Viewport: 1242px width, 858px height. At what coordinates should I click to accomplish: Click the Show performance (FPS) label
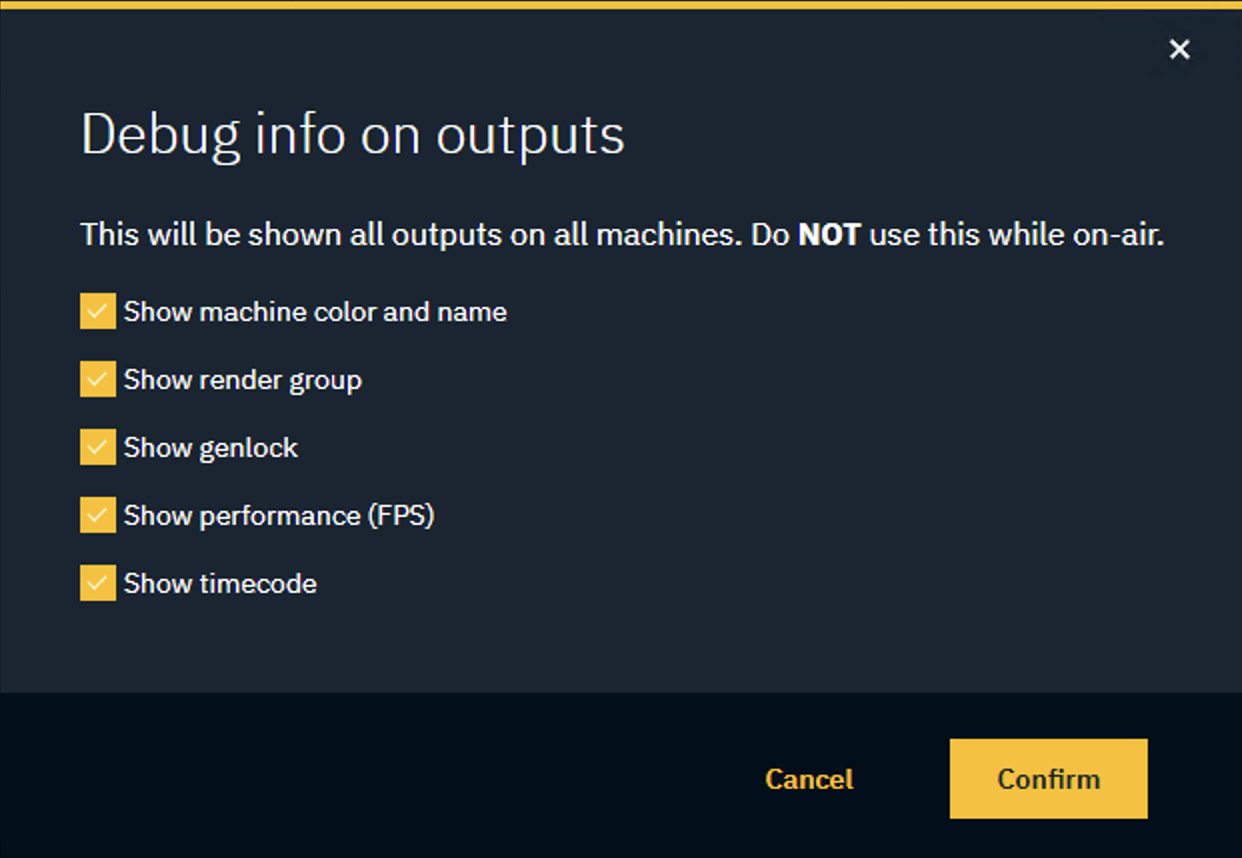point(280,515)
